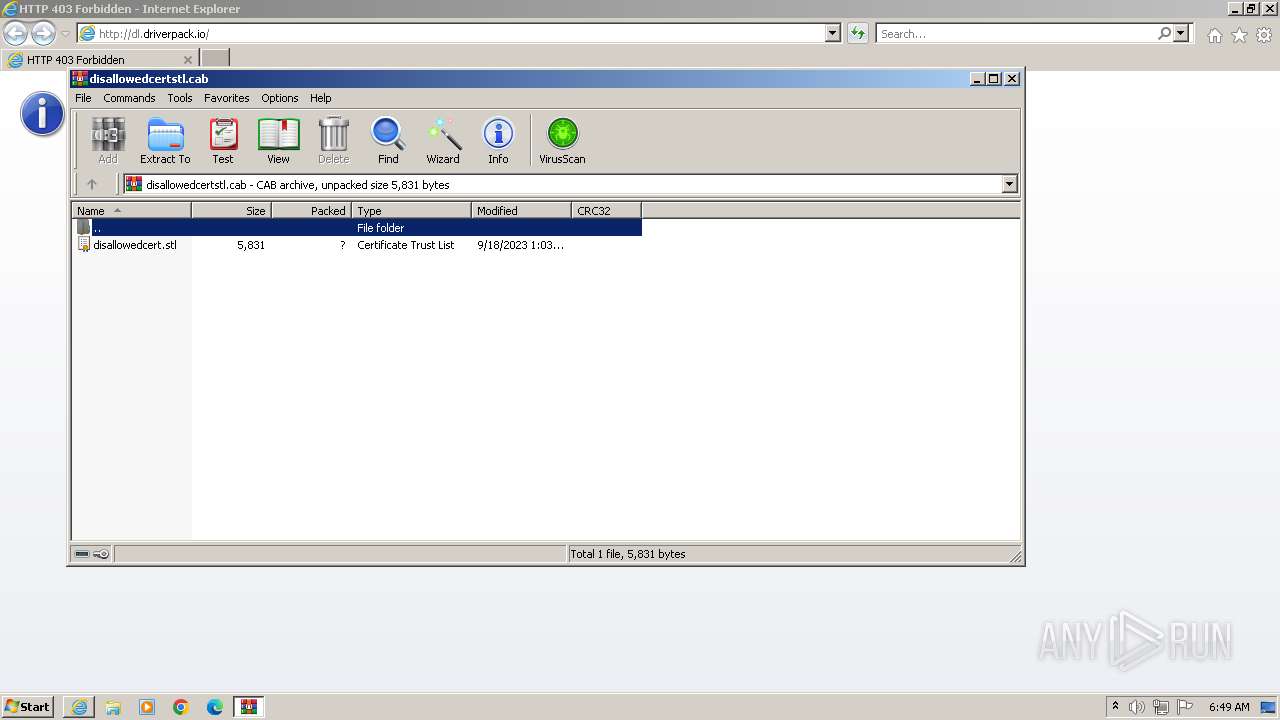Open the Find magnifier tool
Viewport: 1280px width, 720px height.
click(388, 140)
